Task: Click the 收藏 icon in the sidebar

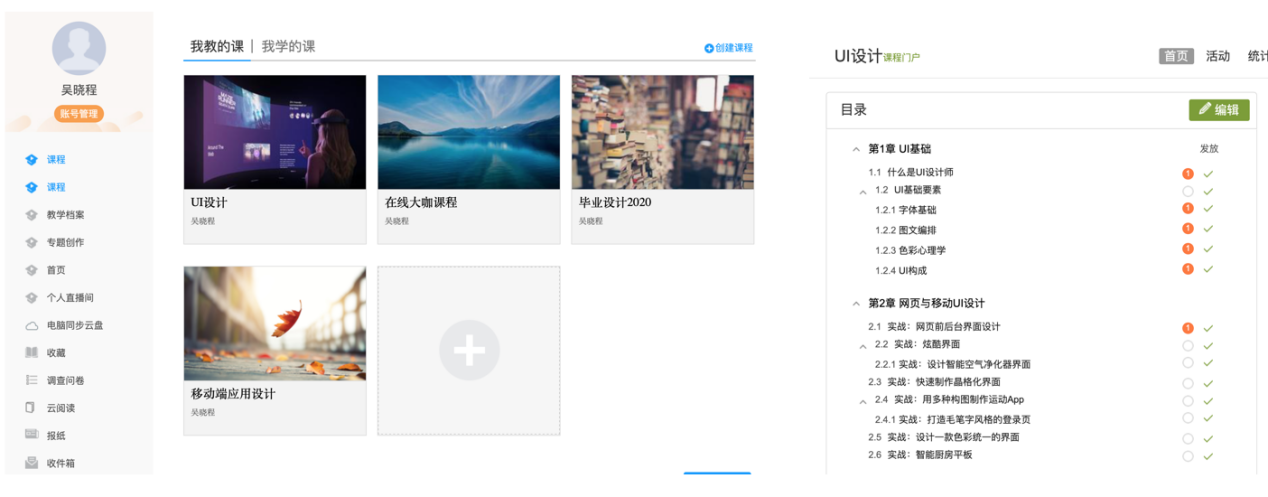Action: [31, 353]
